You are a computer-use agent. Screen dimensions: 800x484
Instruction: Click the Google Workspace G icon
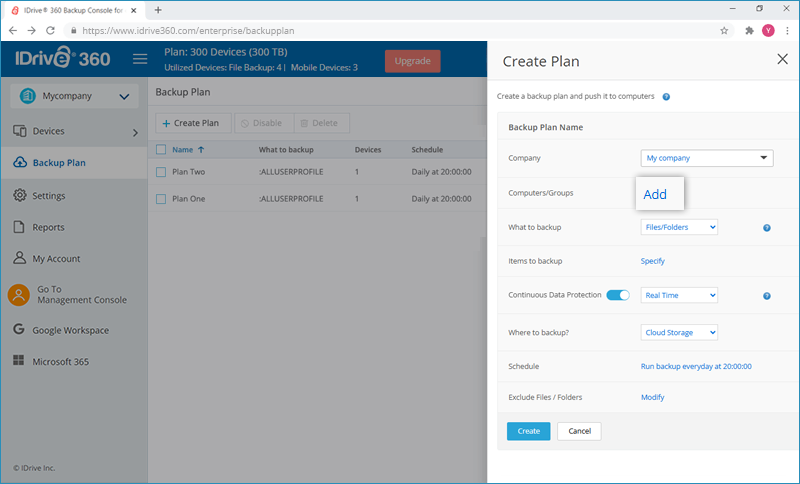coord(19,329)
